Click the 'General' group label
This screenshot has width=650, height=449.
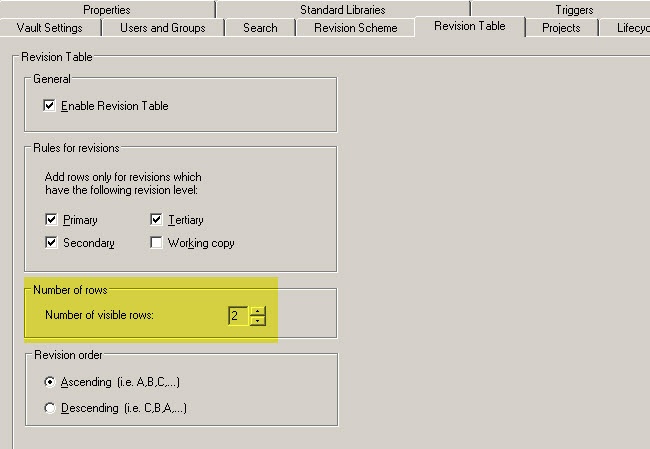tap(52, 79)
